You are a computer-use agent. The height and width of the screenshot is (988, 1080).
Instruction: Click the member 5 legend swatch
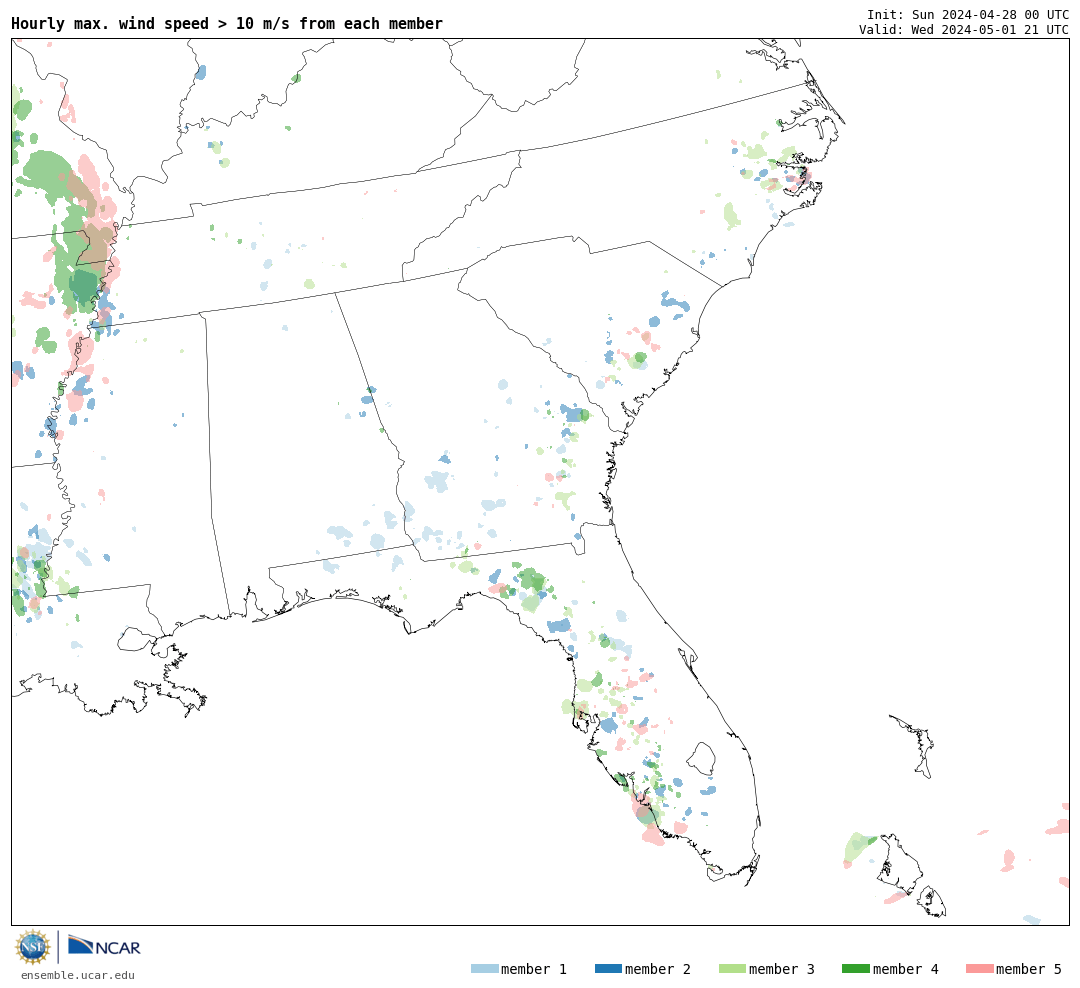click(979, 969)
